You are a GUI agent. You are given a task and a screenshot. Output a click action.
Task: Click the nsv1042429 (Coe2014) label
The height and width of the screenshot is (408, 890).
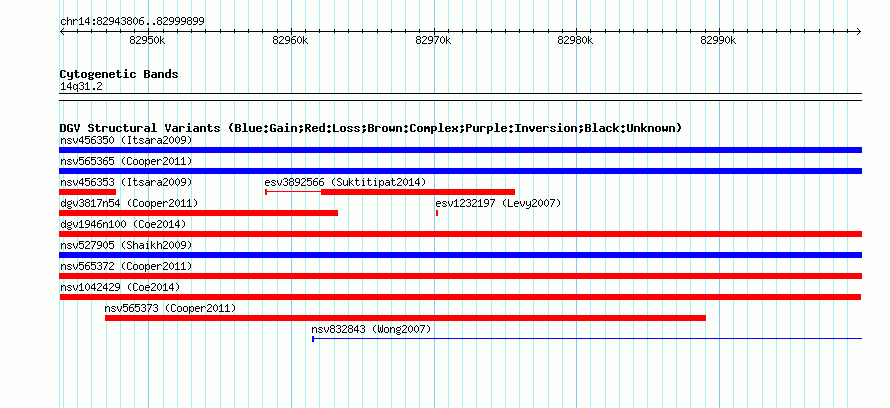(120, 287)
